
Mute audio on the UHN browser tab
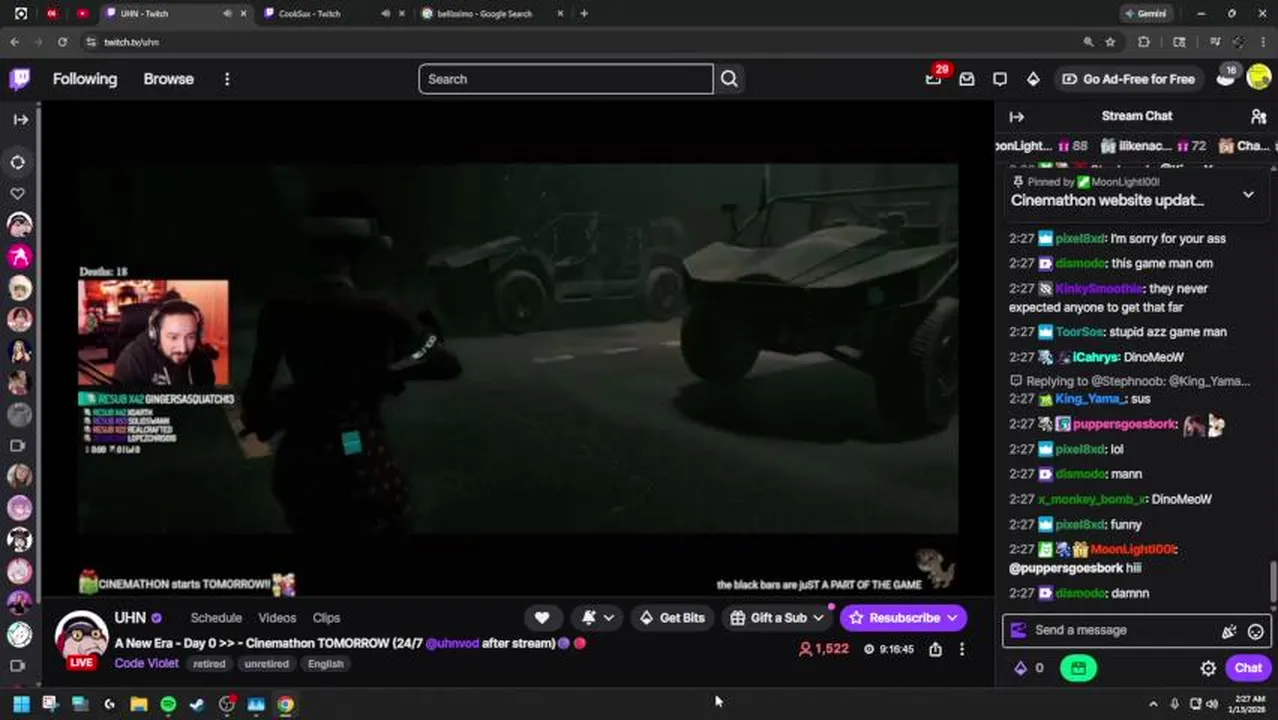click(x=227, y=14)
